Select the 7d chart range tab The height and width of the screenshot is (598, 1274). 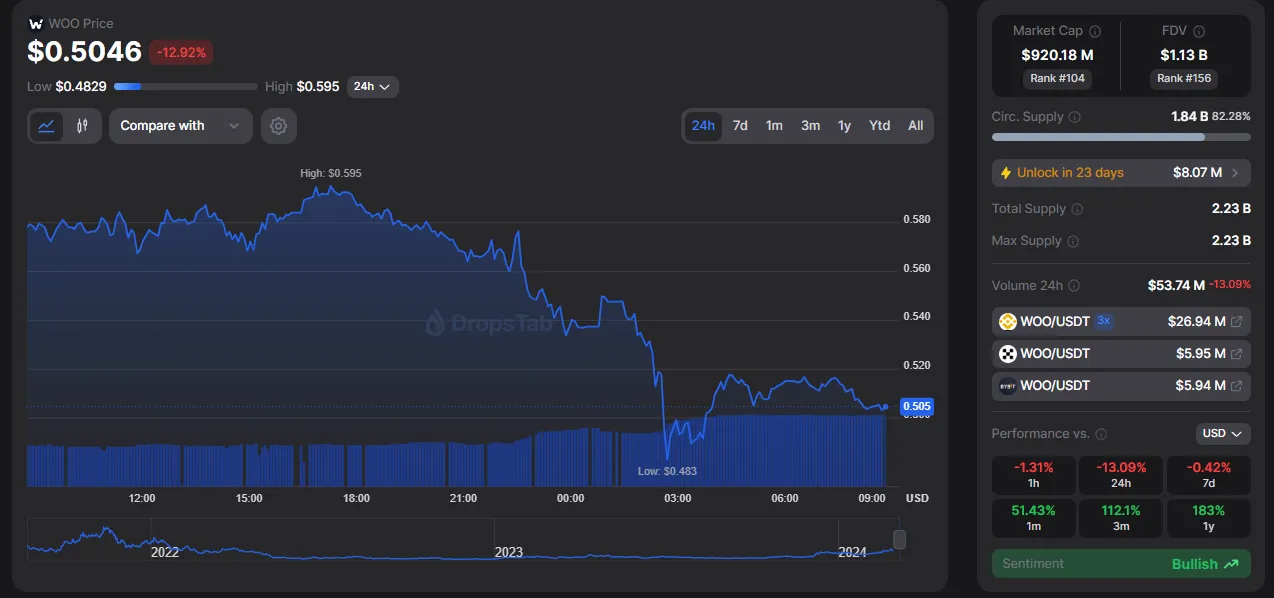coord(740,126)
